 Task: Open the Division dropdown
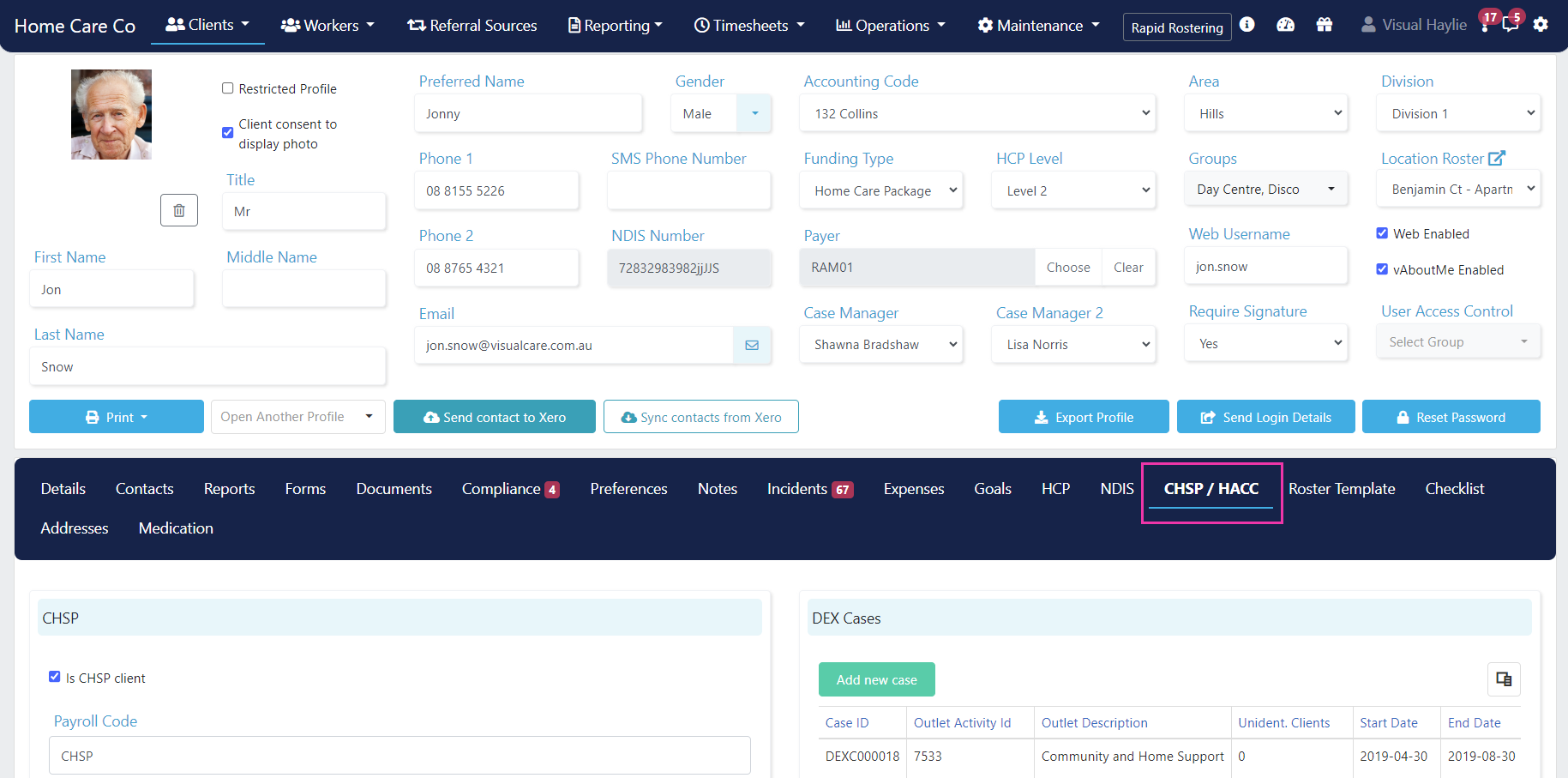[1458, 113]
